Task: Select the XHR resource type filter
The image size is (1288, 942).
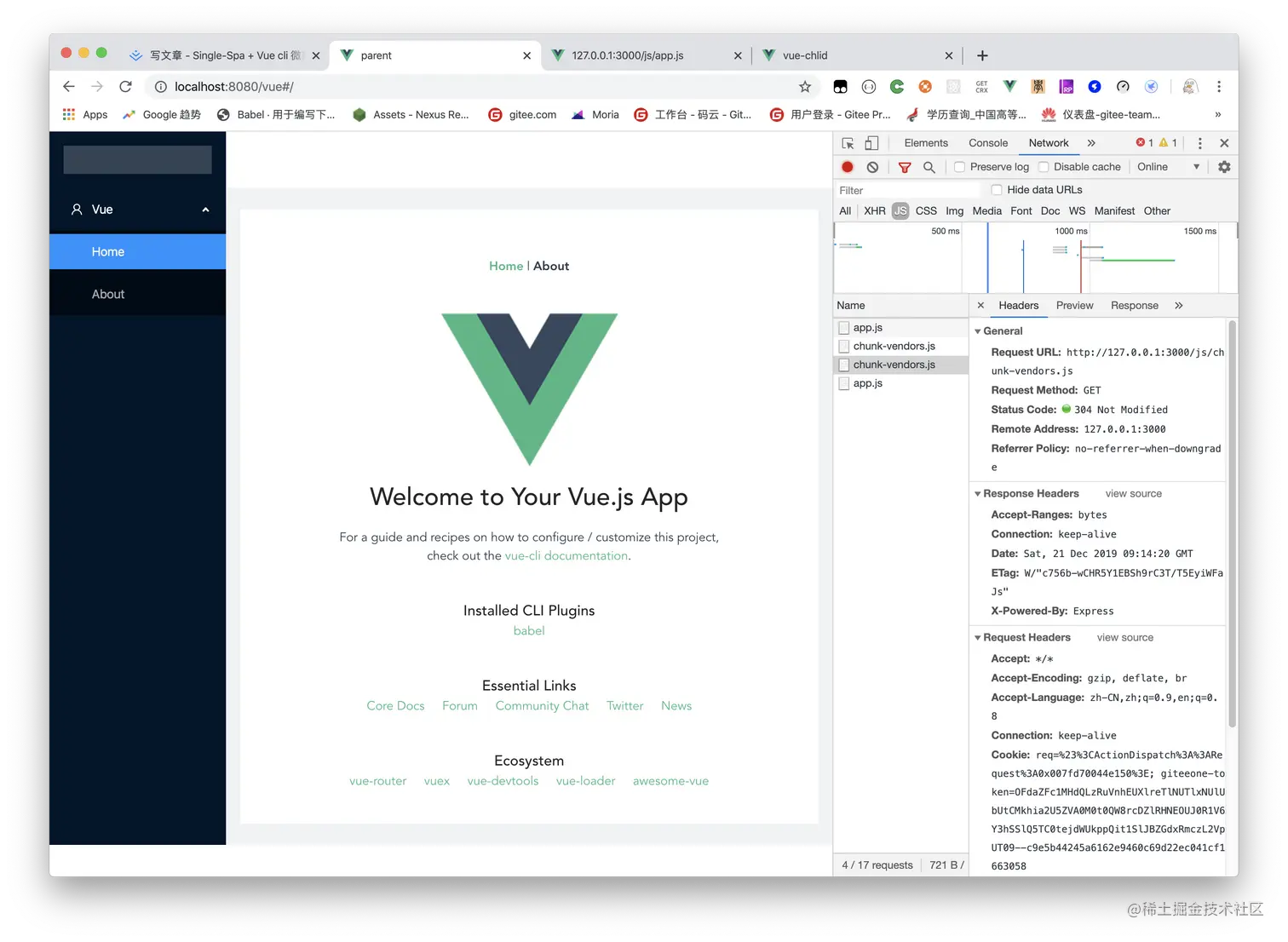Action: pos(875,210)
